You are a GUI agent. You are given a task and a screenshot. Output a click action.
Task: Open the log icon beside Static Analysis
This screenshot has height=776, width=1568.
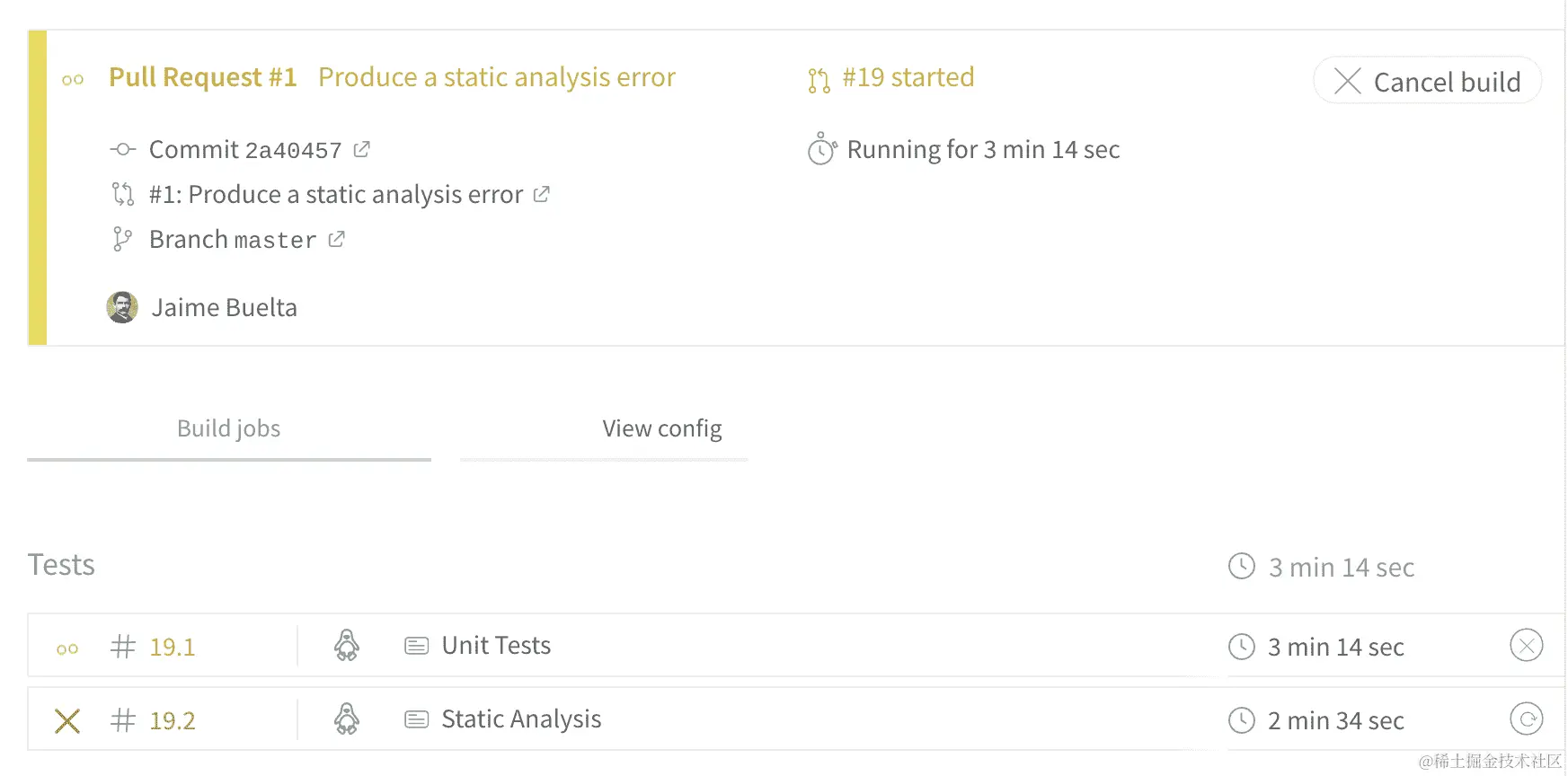point(416,719)
